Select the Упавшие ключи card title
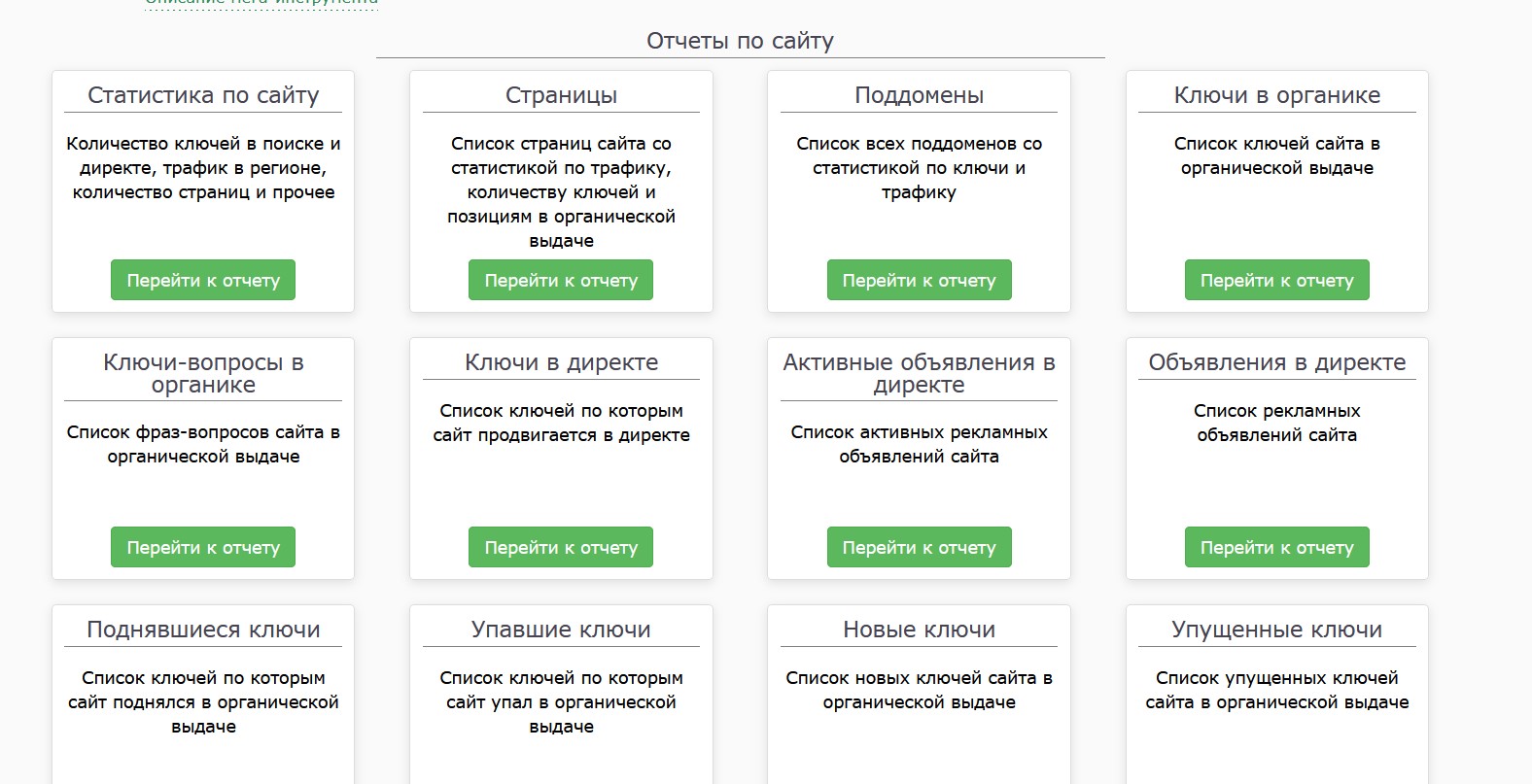Screen dimensions: 1532x784 click(561, 630)
